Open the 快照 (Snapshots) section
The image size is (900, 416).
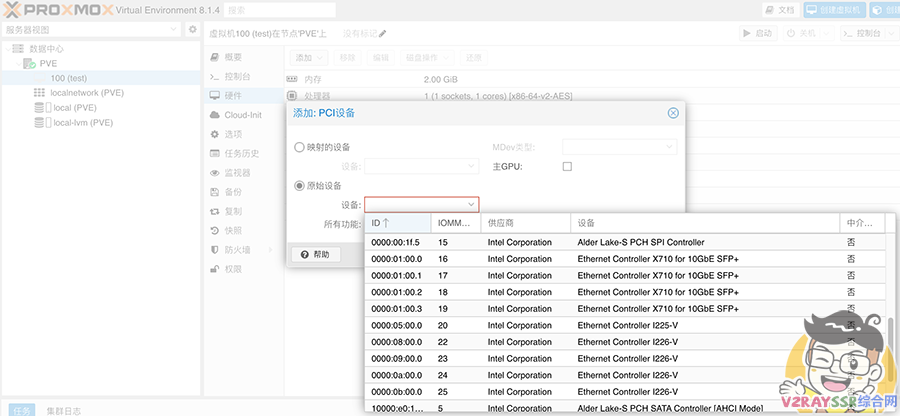click(x=232, y=230)
